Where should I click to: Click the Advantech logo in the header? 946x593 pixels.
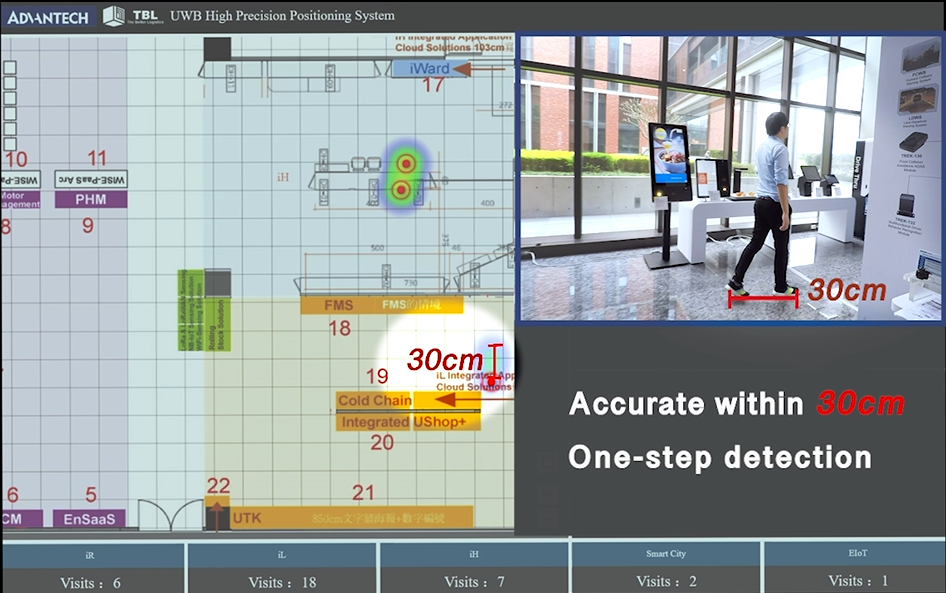coord(48,17)
